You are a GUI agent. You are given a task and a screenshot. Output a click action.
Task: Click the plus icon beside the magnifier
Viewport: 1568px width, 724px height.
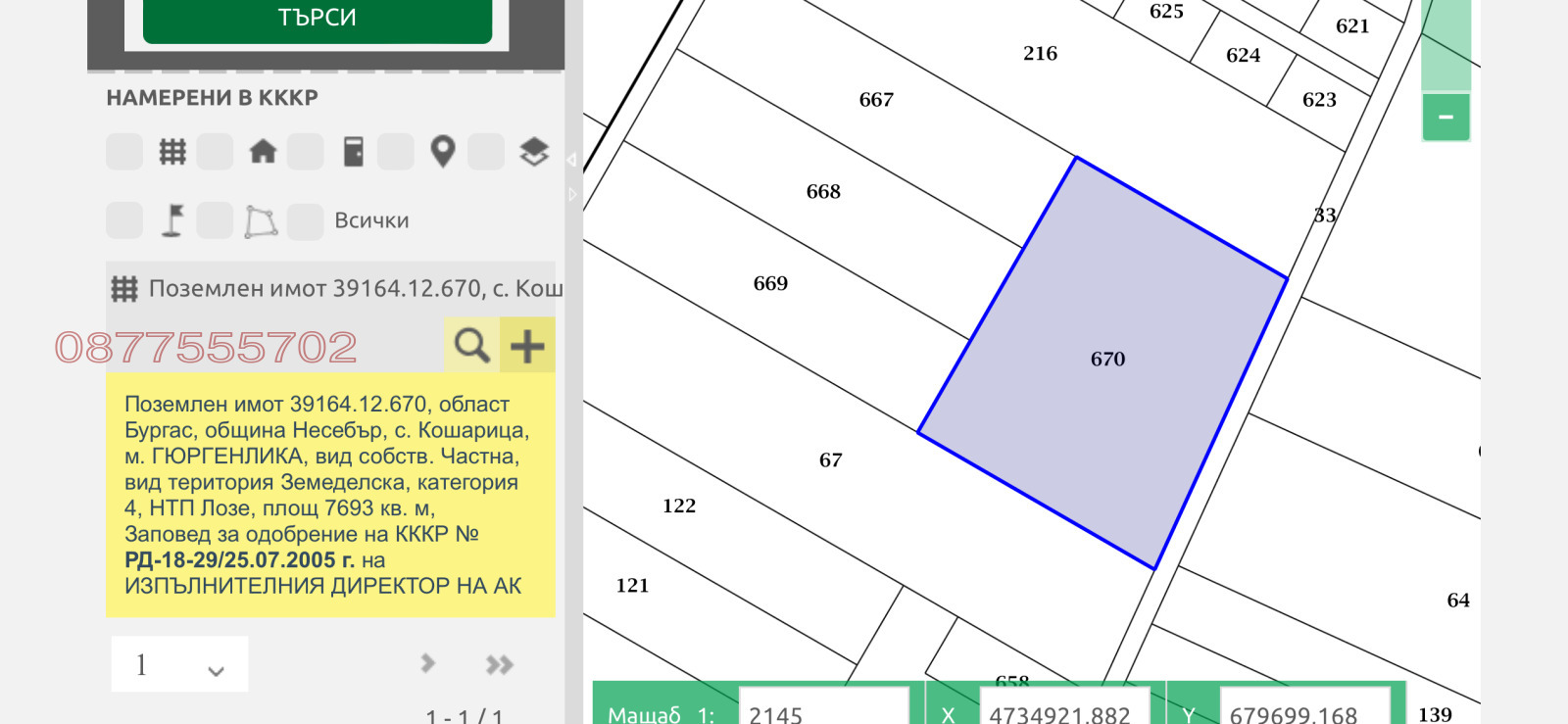[527, 345]
